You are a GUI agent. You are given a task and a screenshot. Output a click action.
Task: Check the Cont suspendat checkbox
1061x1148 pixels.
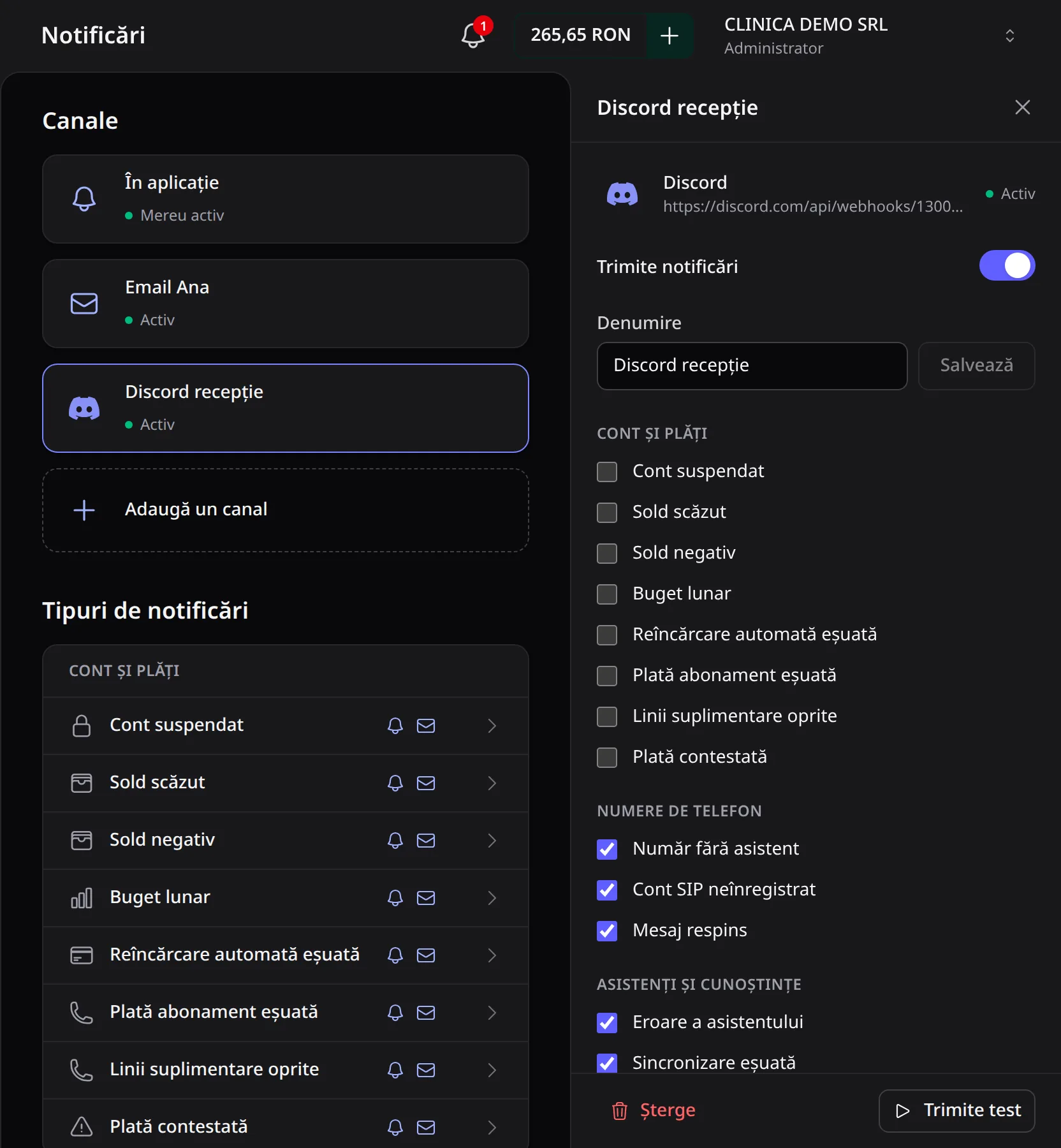pos(607,472)
